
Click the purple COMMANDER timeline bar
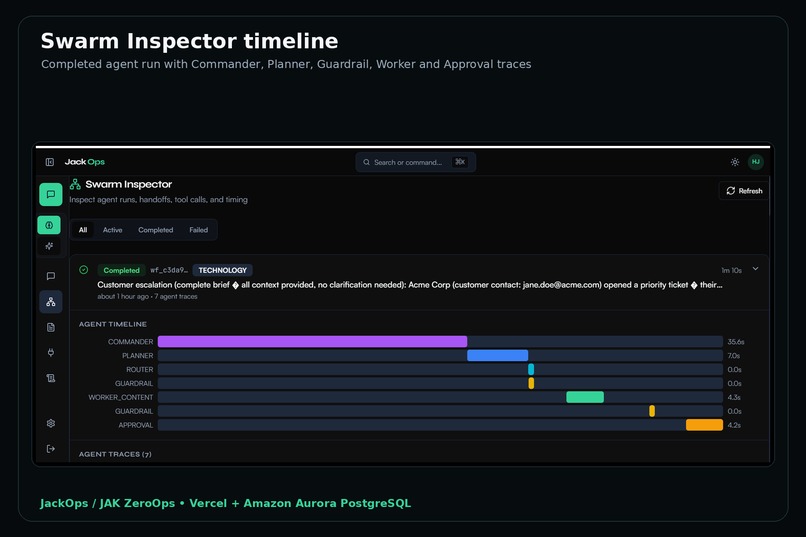(313, 342)
